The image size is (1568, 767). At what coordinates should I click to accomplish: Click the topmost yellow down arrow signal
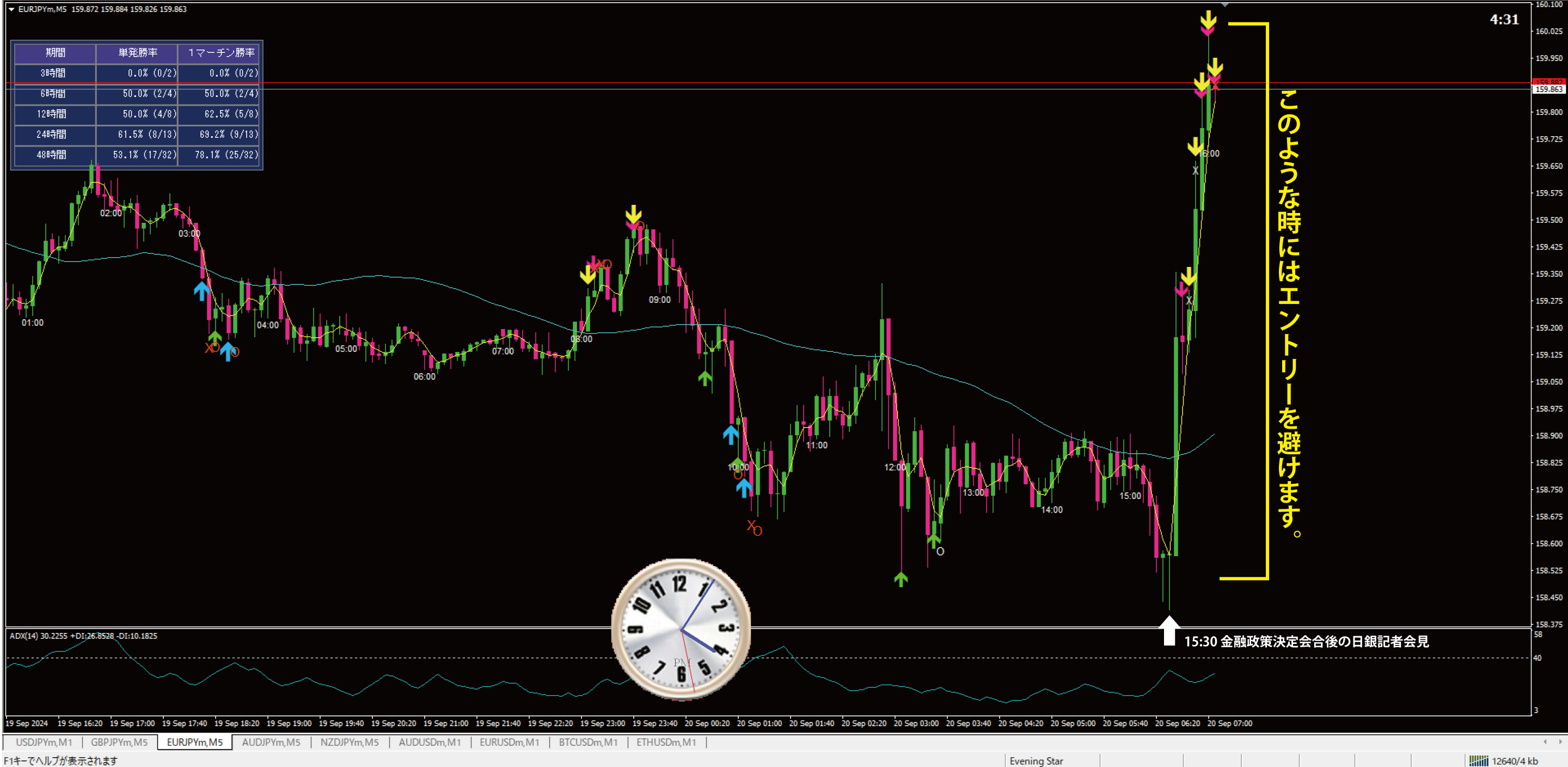click(1208, 20)
